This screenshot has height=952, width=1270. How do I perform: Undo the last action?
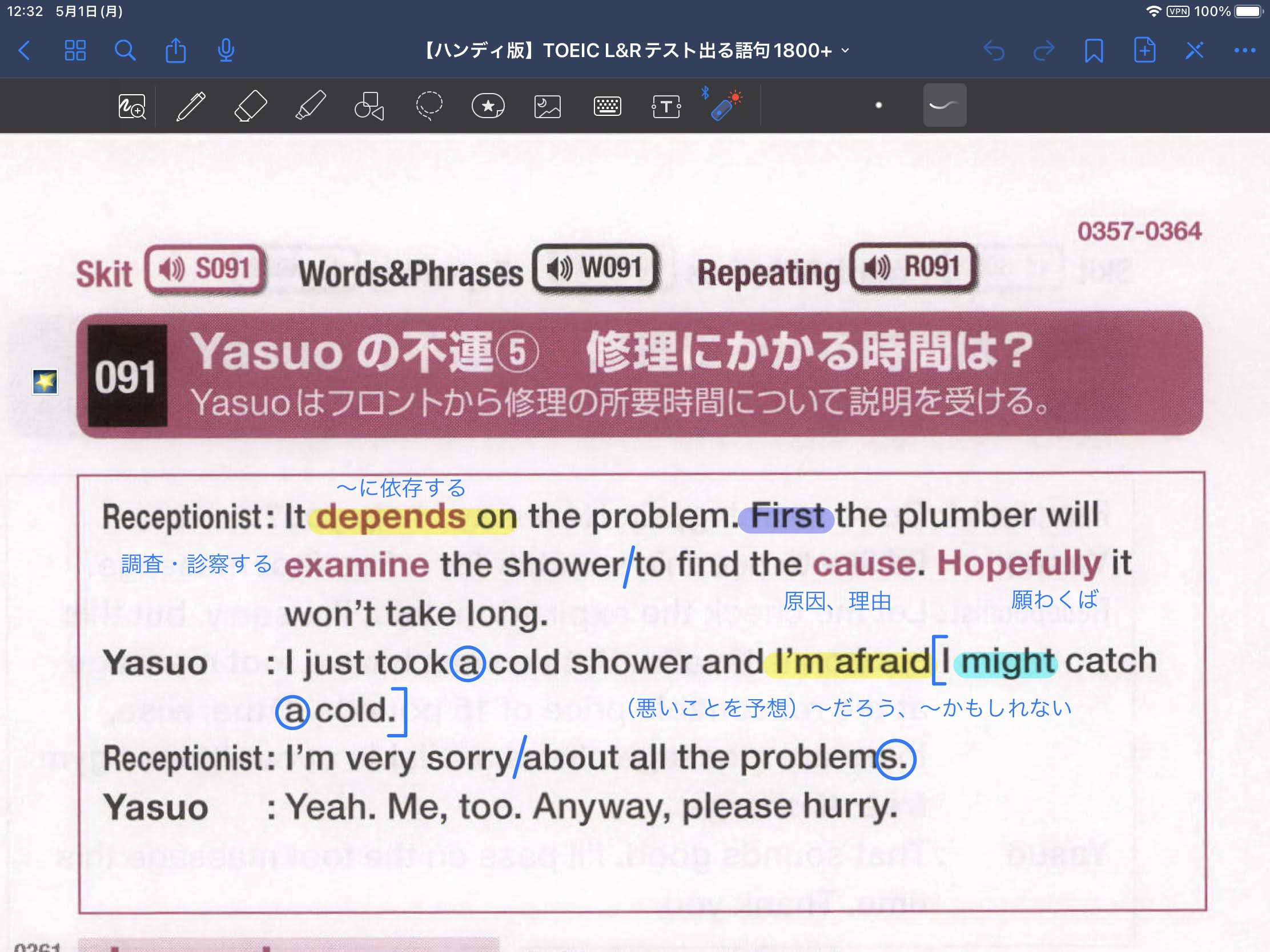994,50
